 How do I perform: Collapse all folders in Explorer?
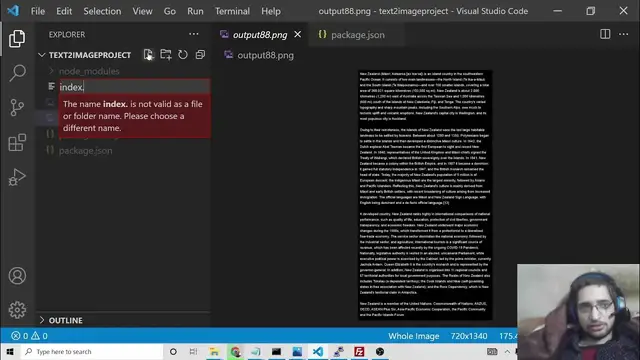point(200,55)
